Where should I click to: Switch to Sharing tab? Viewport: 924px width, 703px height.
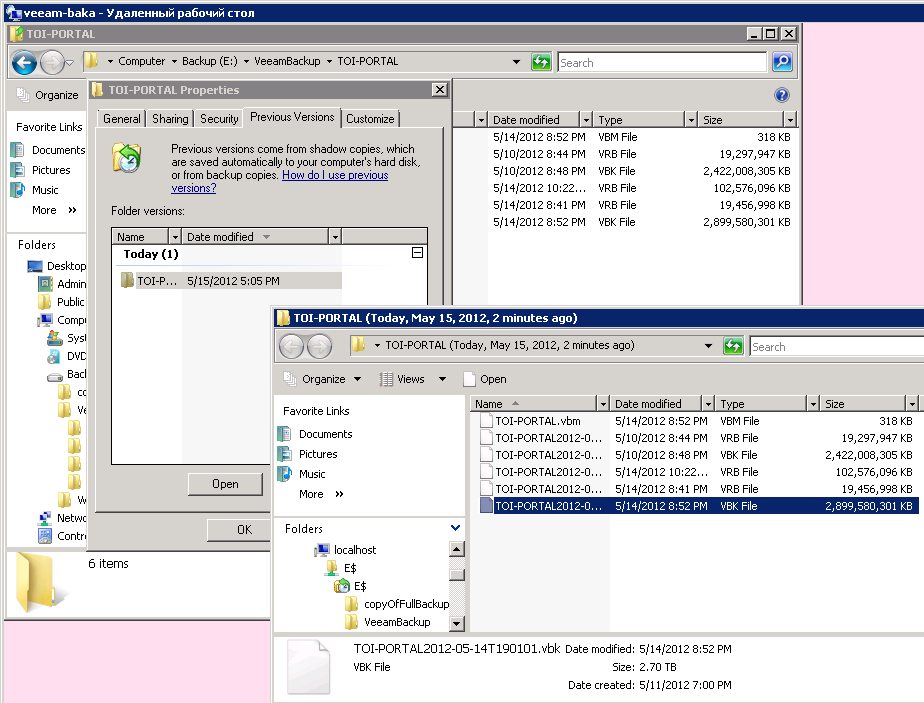170,118
